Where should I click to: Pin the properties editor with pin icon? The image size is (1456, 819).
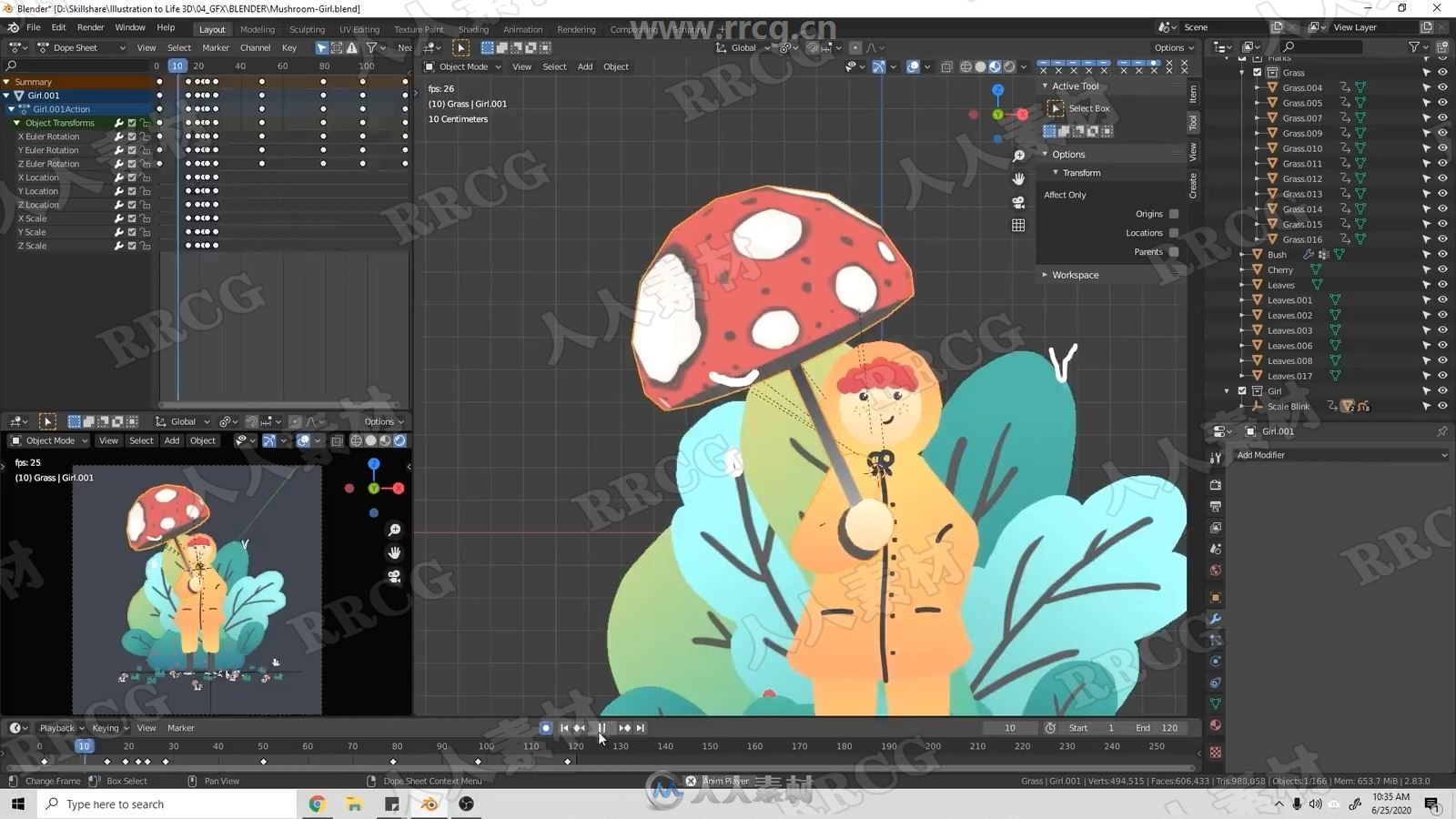(x=1441, y=431)
